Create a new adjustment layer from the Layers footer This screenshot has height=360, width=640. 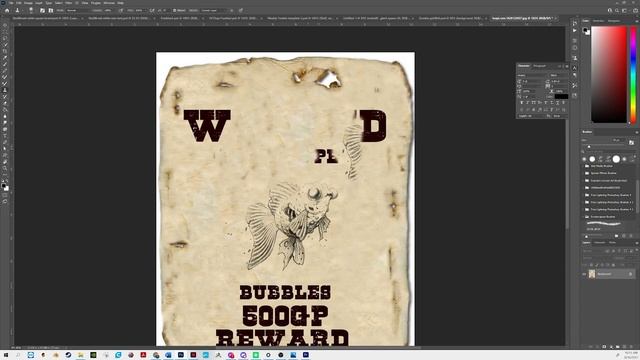pos(611,347)
